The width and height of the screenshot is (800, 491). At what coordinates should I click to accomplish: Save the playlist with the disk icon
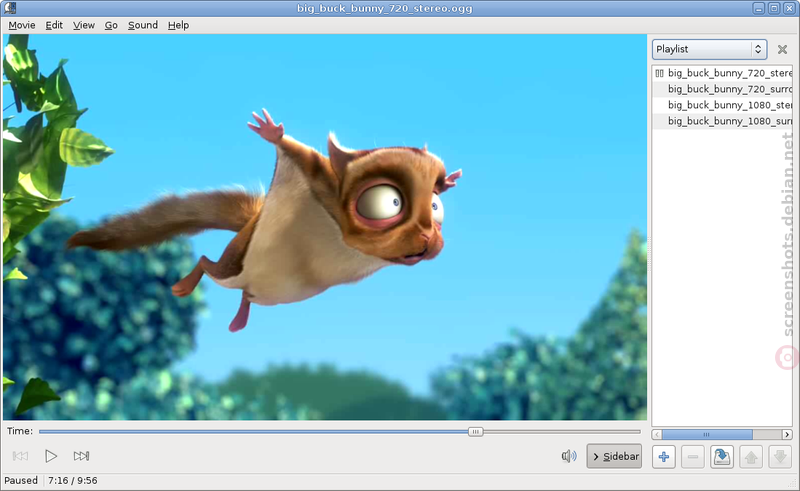point(722,457)
